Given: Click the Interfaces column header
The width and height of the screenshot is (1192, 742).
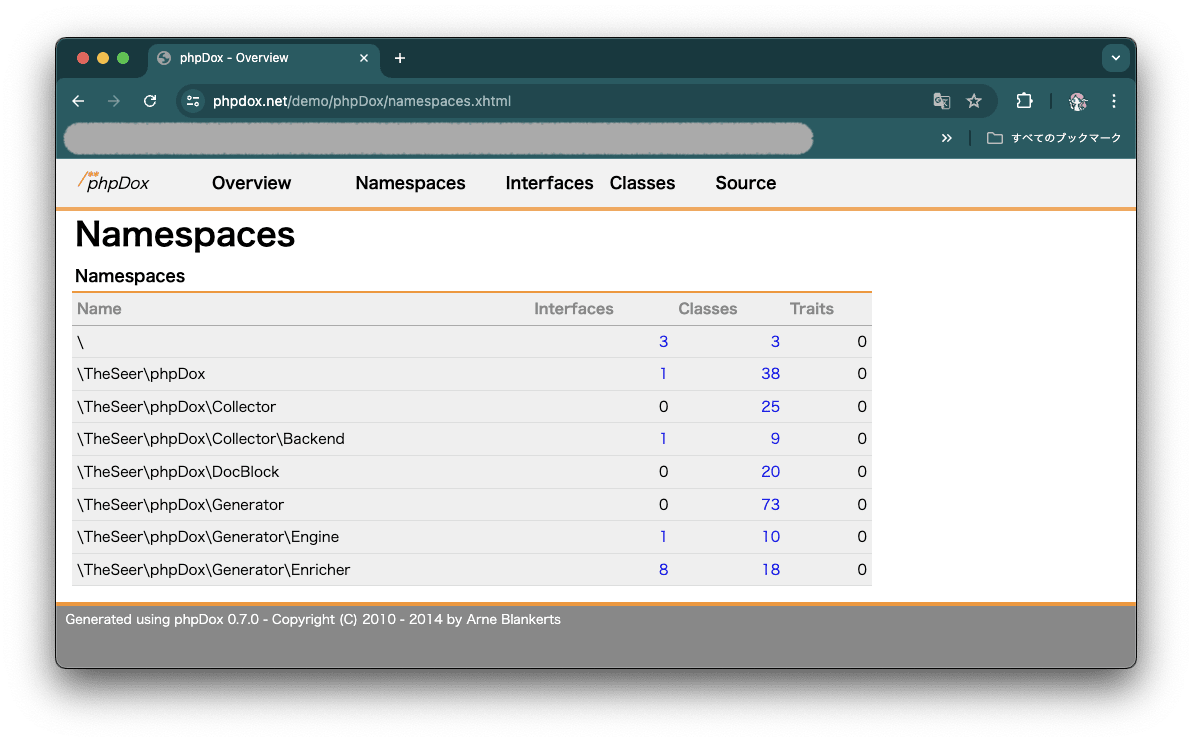Looking at the screenshot, I should coord(574,309).
